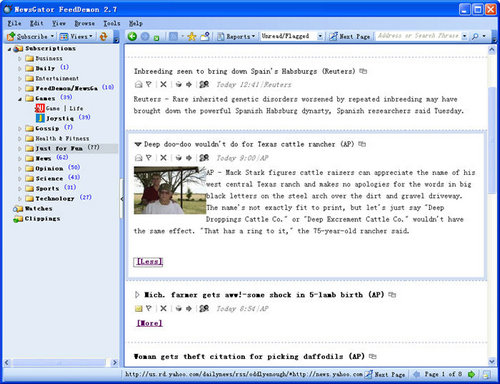Viewport: 500px width, 384px height.
Task: Click Next Page in the toolbar
Action: tap(350, 36)
